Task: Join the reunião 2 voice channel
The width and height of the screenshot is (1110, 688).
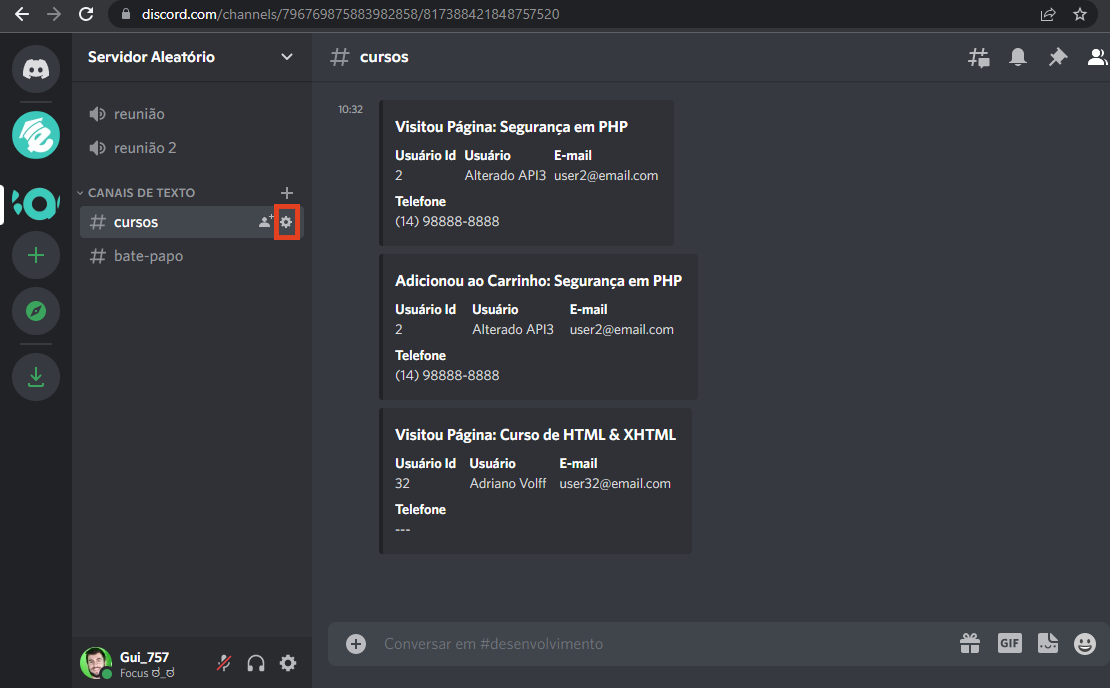Action: [191, 148]
